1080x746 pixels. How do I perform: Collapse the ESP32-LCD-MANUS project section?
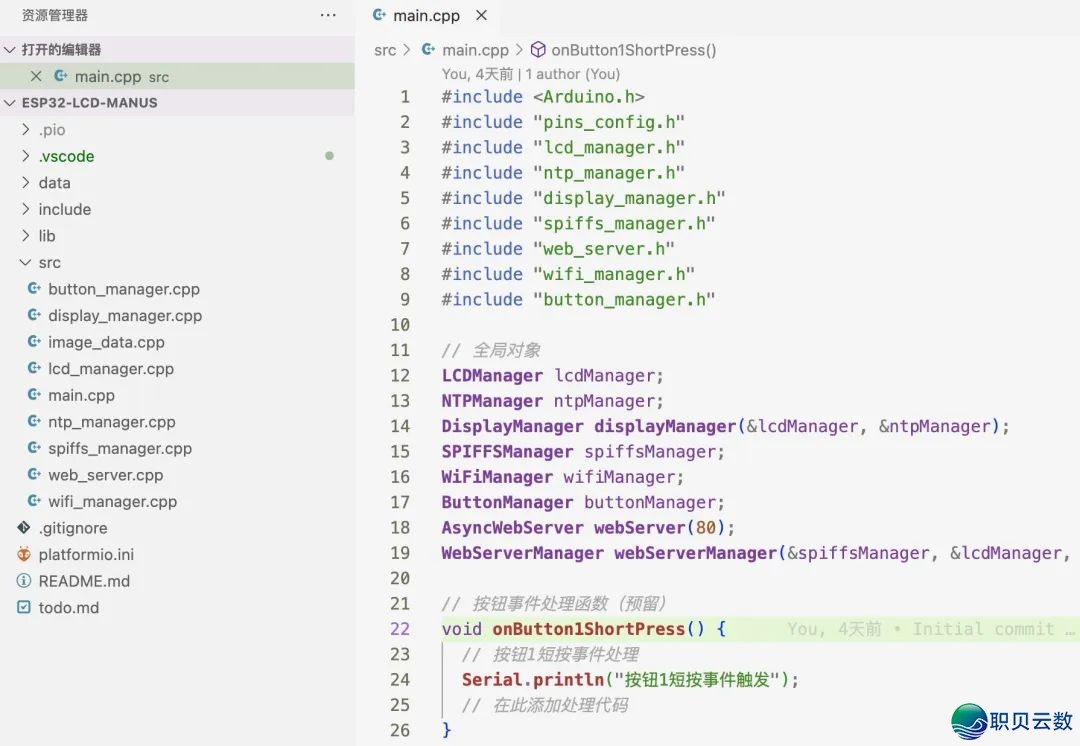pos(10,102)
